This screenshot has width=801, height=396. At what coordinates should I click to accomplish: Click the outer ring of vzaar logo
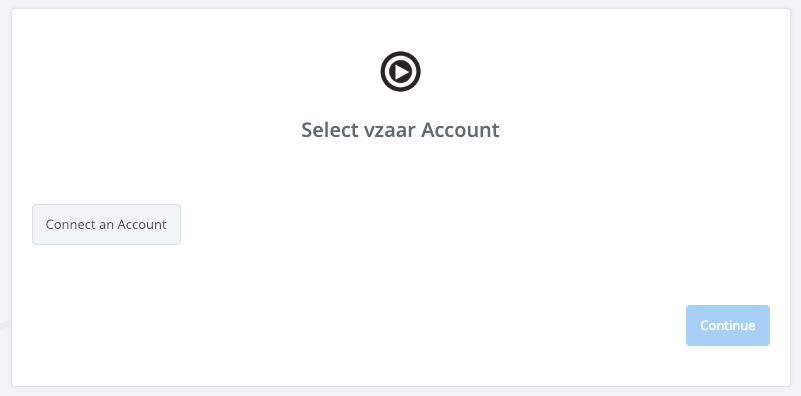400,53
